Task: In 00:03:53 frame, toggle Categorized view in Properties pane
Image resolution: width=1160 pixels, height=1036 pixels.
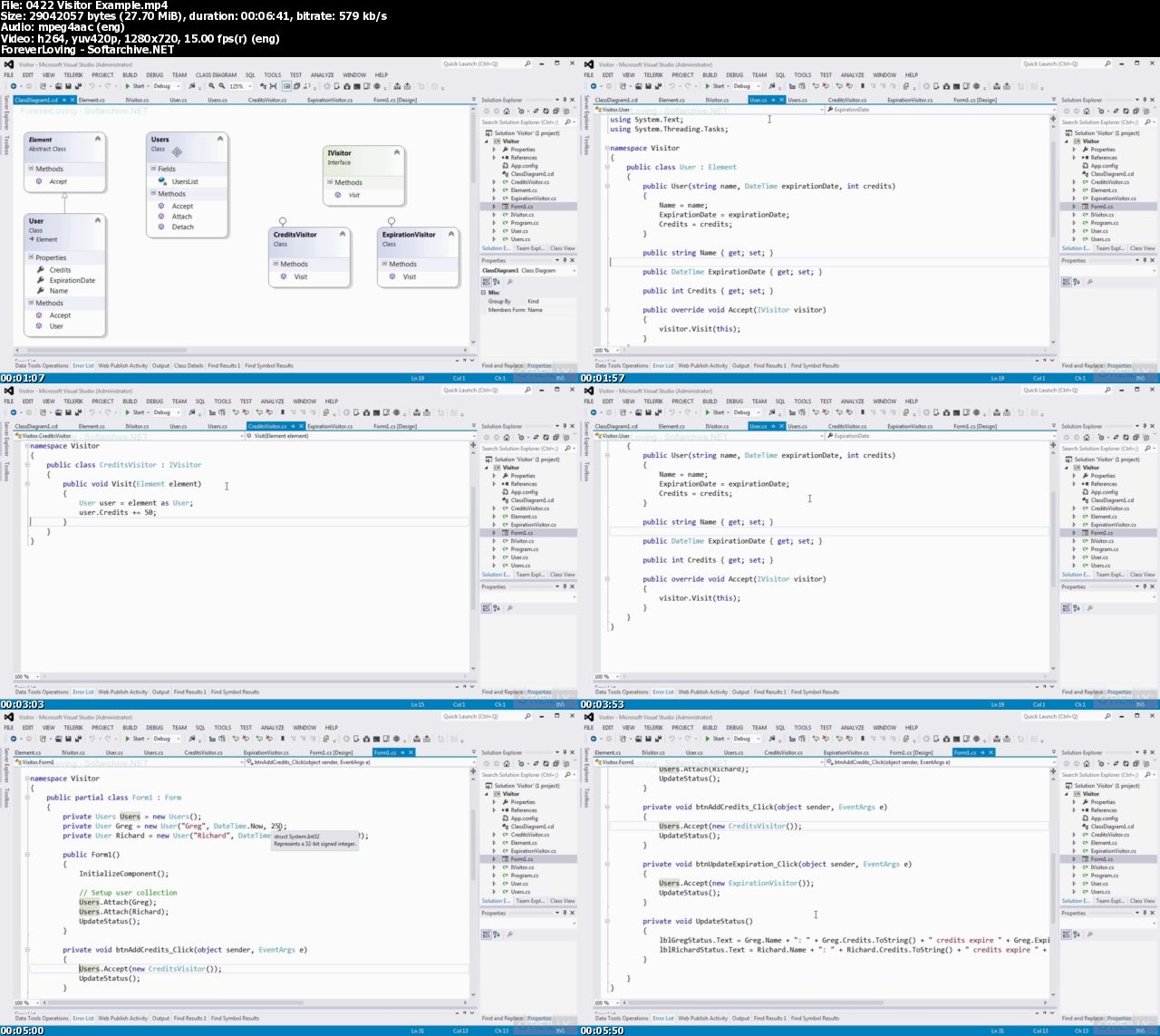Action: (1066, 608)
